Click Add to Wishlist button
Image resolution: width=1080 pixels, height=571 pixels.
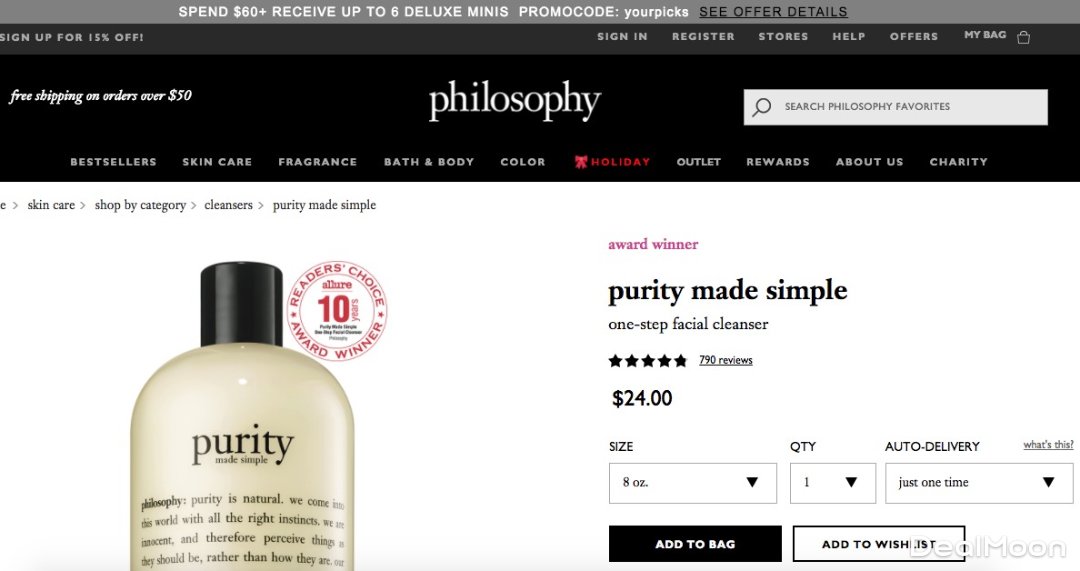879,544
